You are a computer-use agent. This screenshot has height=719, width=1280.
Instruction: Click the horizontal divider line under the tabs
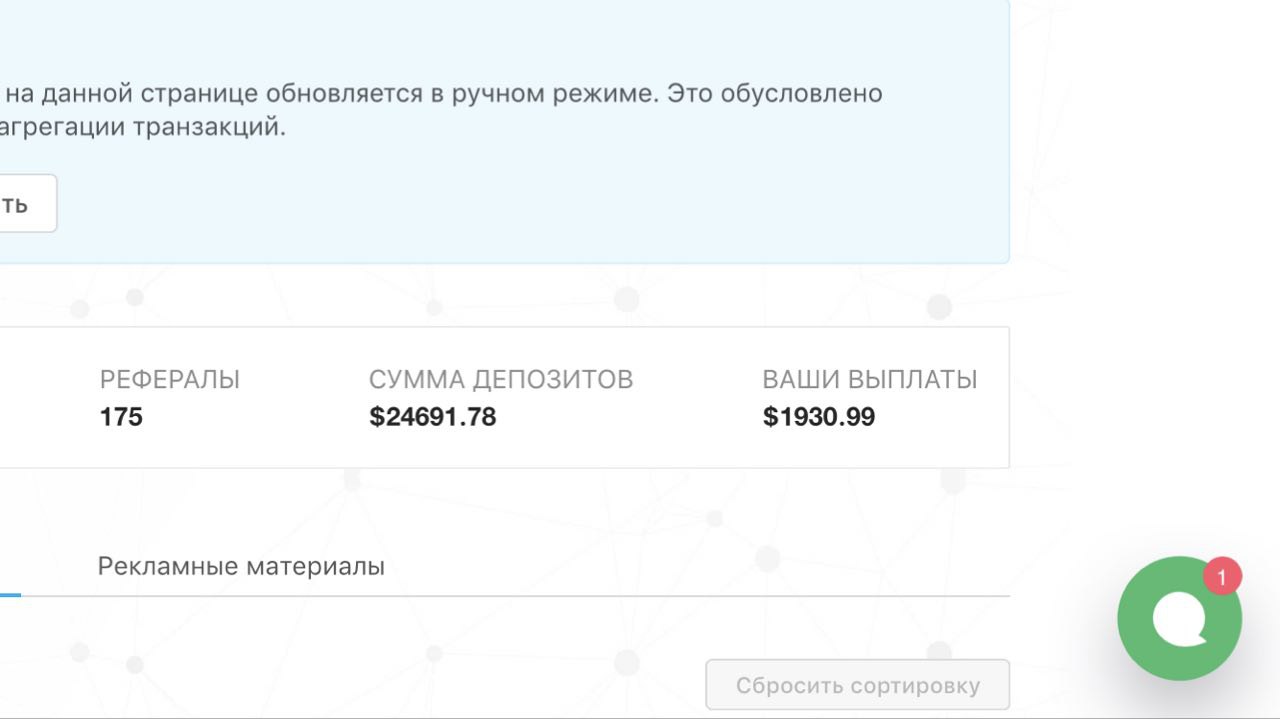[505, 596]
